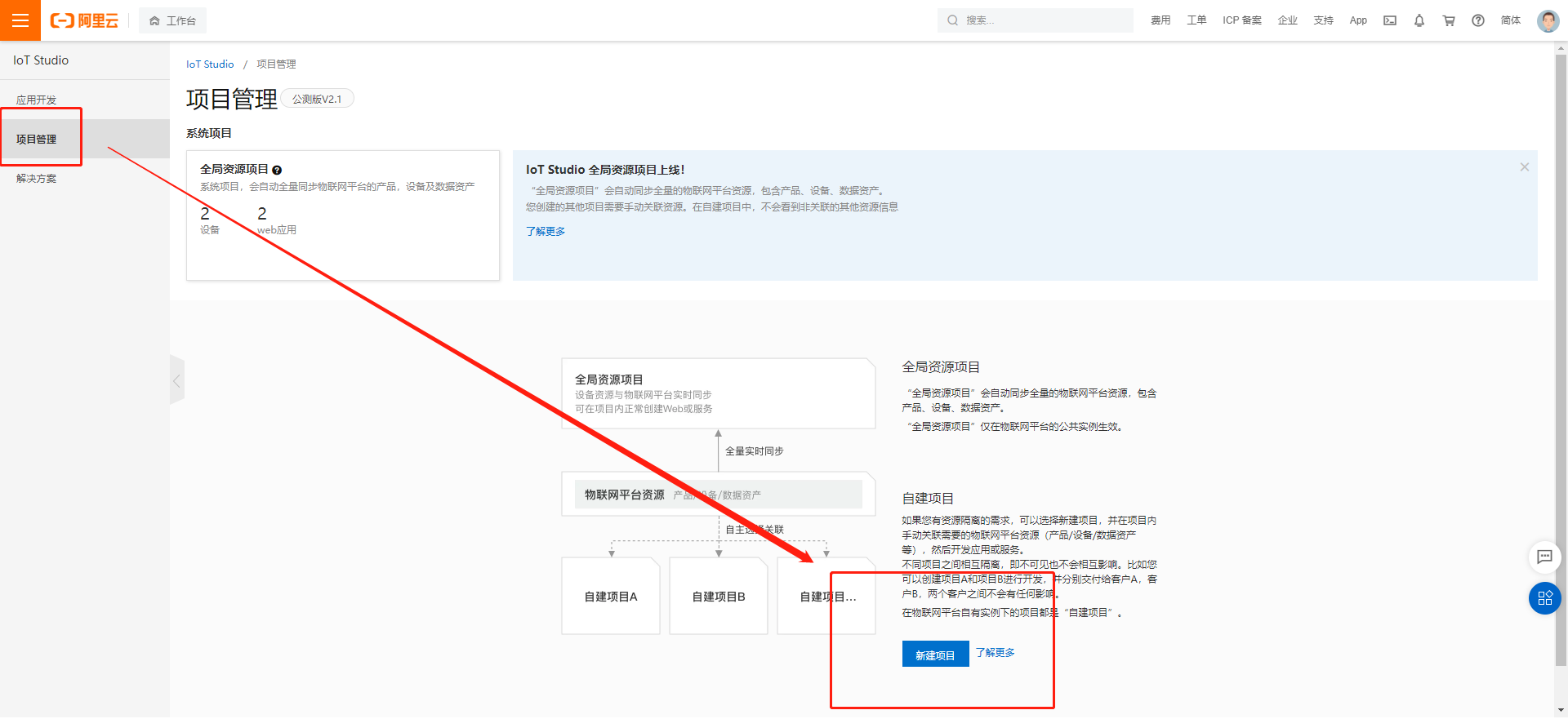Open the 企业 menu
Screen dimensions: 1568x719
pyautogui.click(x=1288, y=20)
